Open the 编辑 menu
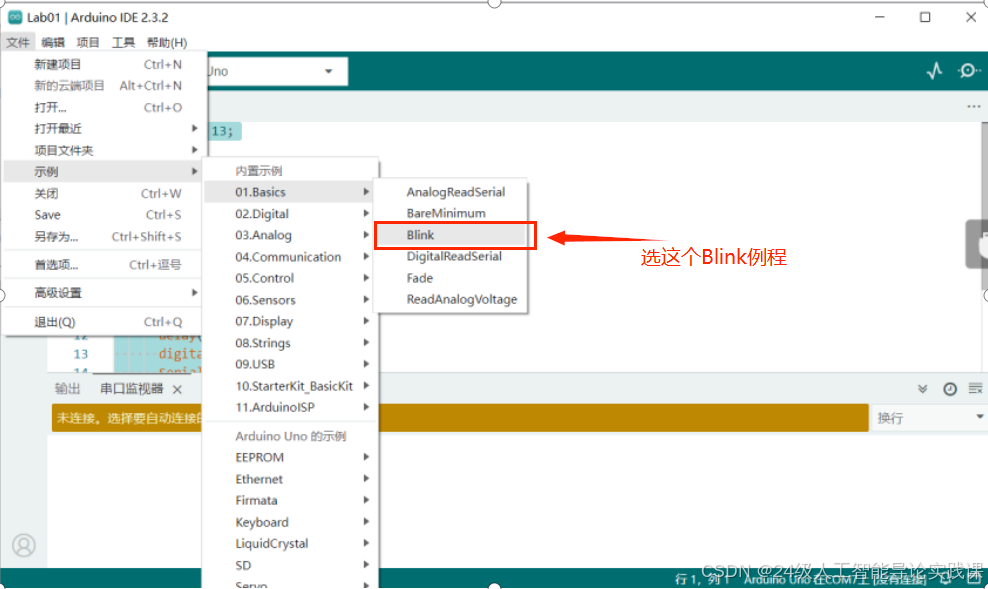This screenshot has height=589, width=988. pyautogui.click(x=53, y=42)
